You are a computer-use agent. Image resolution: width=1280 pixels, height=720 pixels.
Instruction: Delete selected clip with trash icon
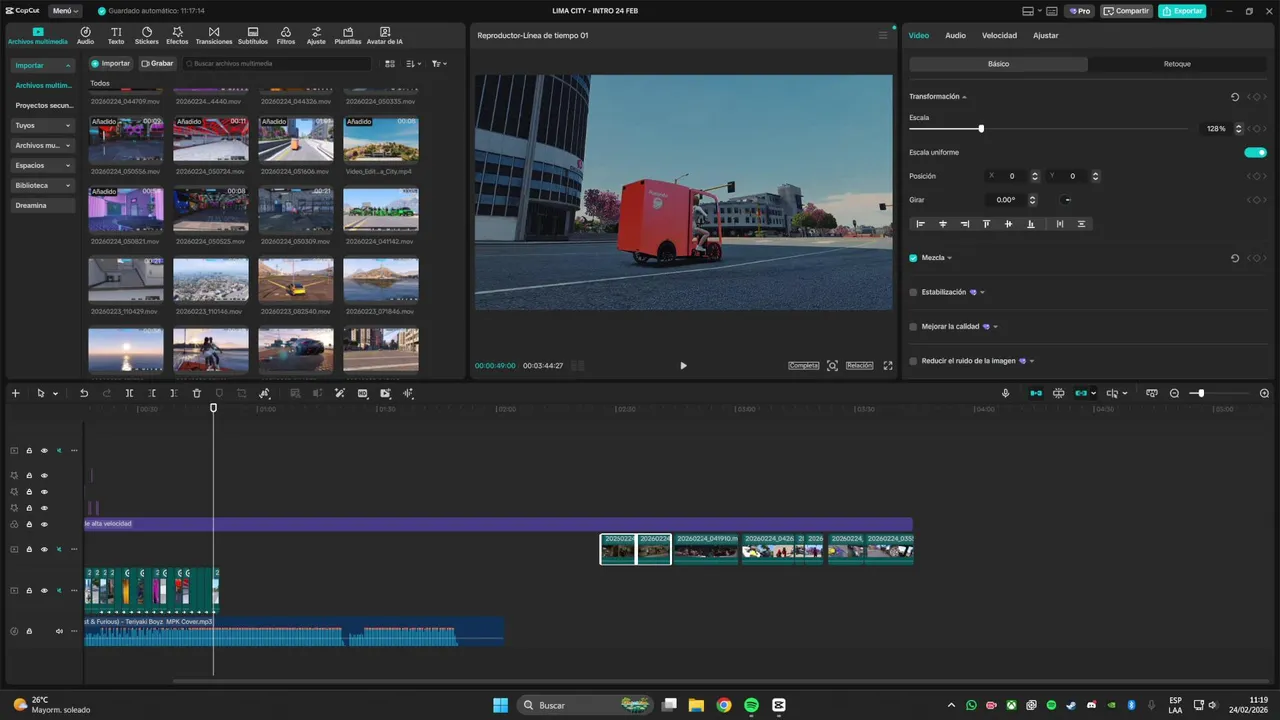tap(197, 394)
